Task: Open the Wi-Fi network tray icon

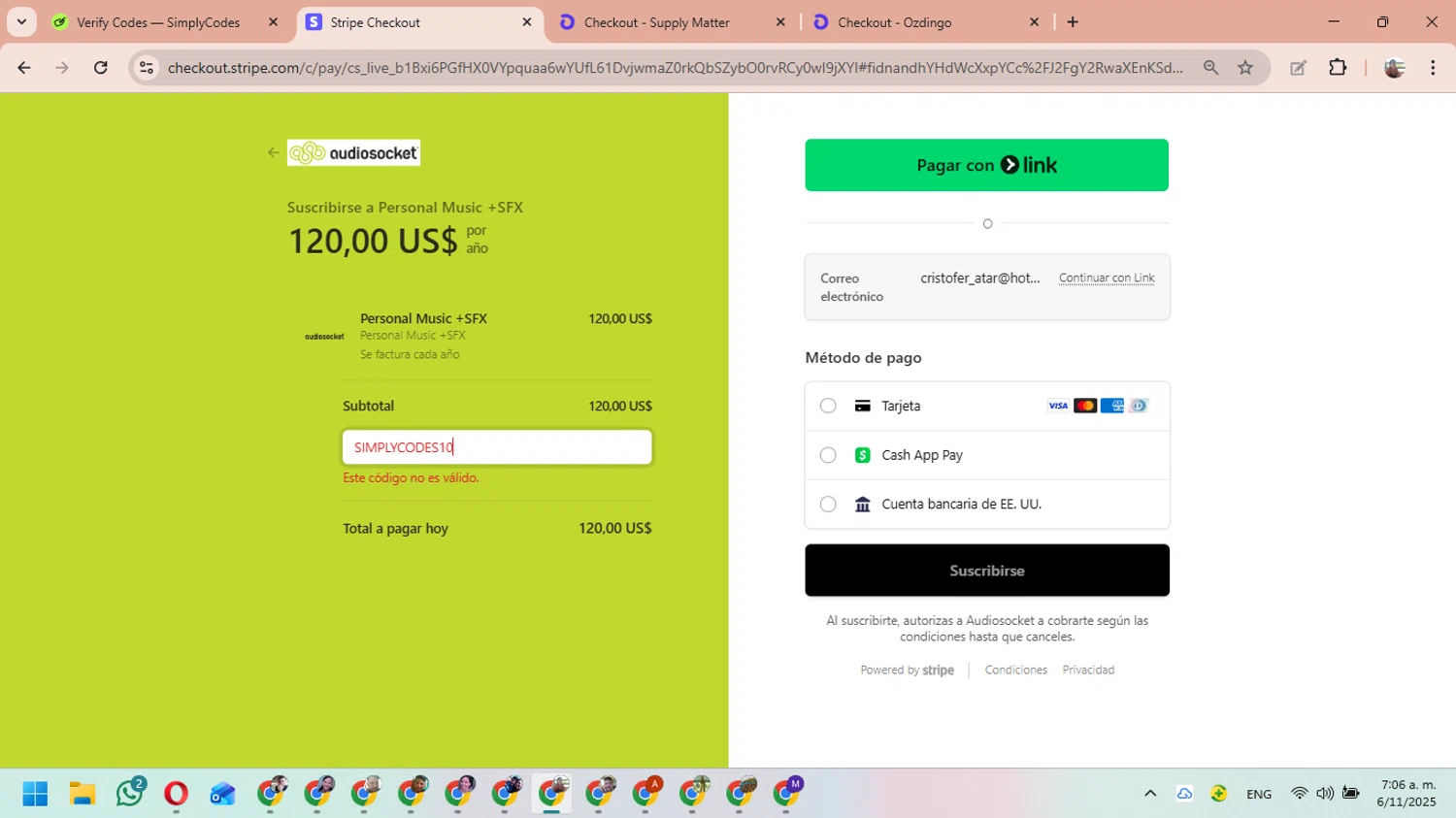Action: click(x=1299, y=794)
